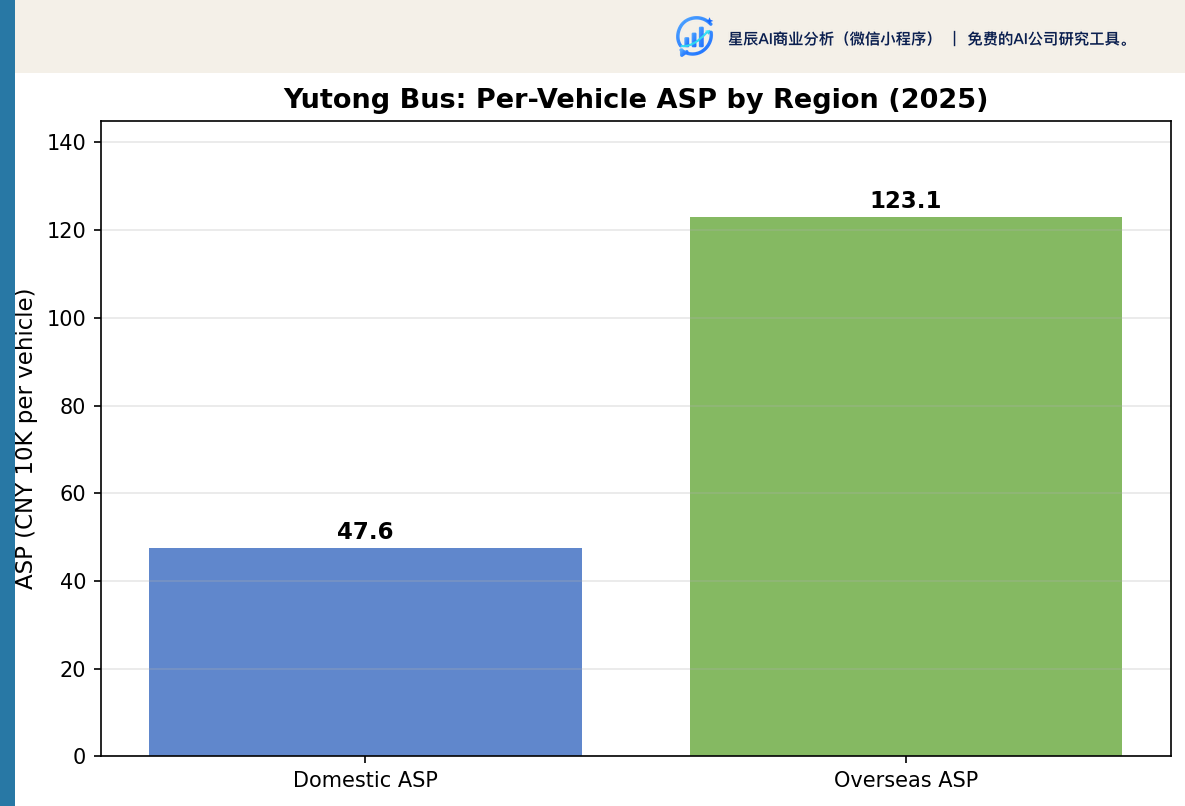The height and width of the screenshot is (806, 1185).
Task: Click the 100 y-axis tick label
Action: click(x=67, y=318)
